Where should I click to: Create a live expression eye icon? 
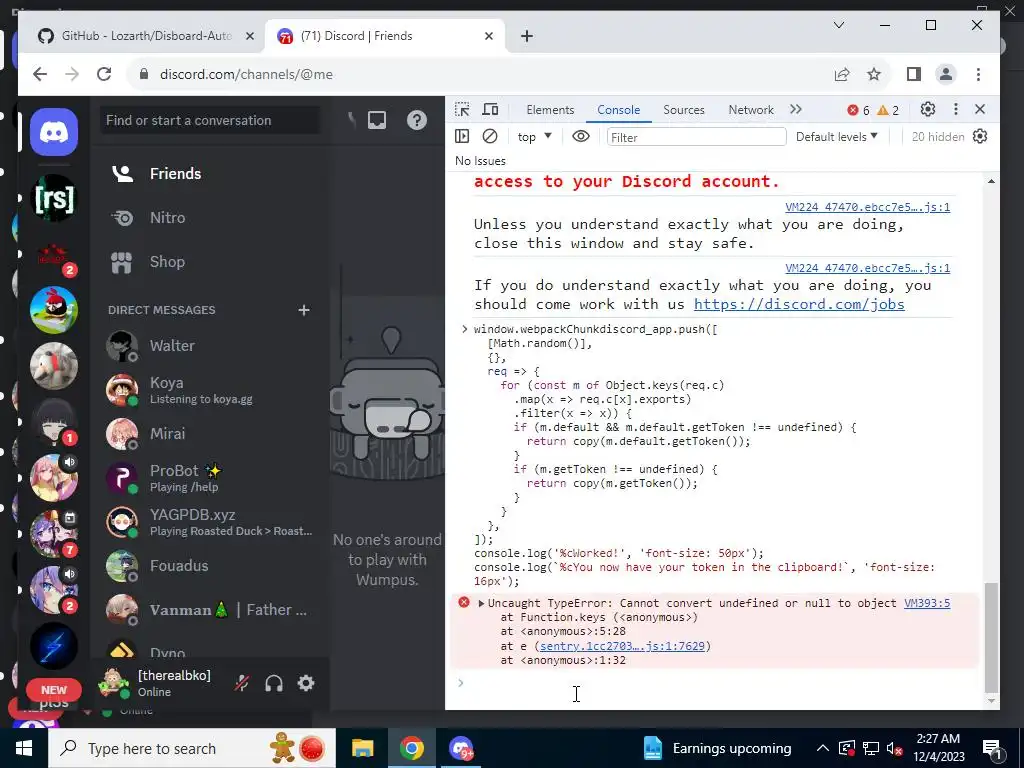coord(581,136)
